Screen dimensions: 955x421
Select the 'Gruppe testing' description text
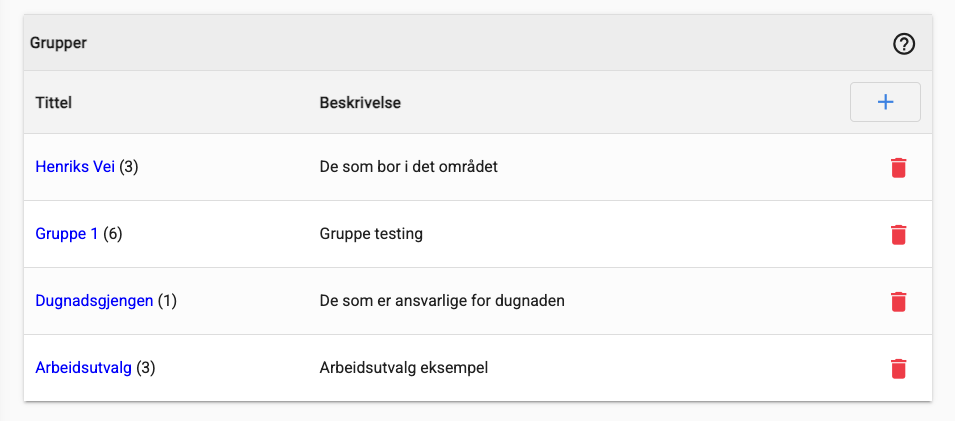click(371, 234)
